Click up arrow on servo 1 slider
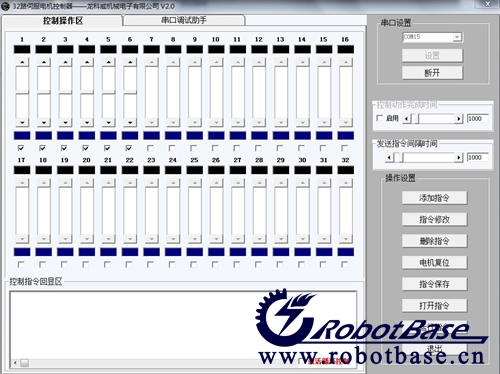The width and height of the screenshot is (500, 374). 22,62
